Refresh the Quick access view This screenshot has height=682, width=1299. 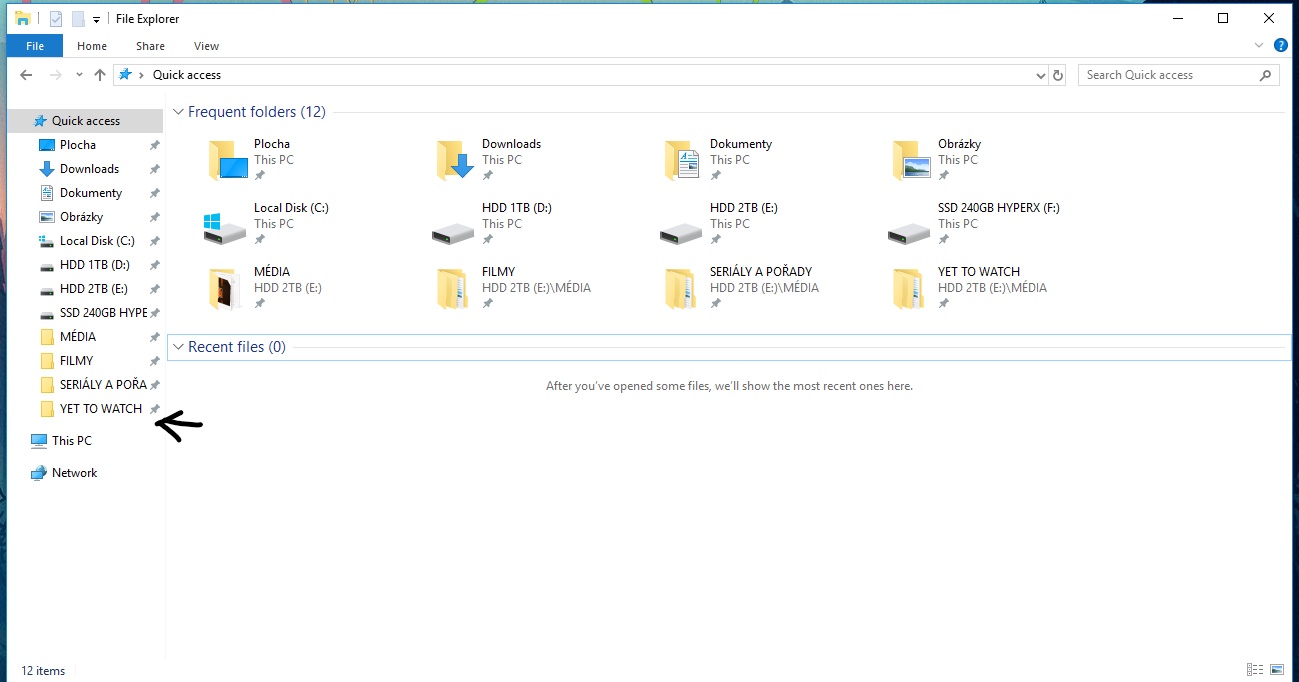pos(1059,75)
